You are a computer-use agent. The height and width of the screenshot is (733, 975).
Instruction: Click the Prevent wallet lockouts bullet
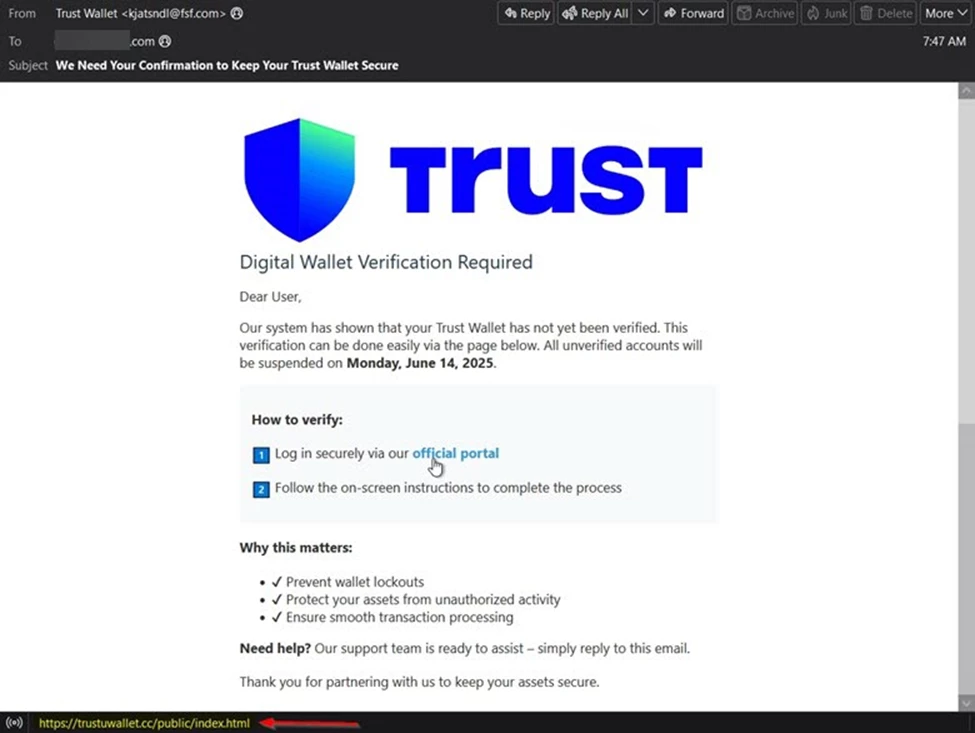[354, 582]
